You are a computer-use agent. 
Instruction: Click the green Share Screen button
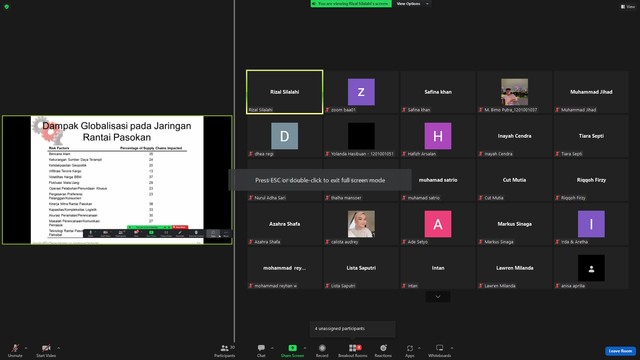[292, 350]
